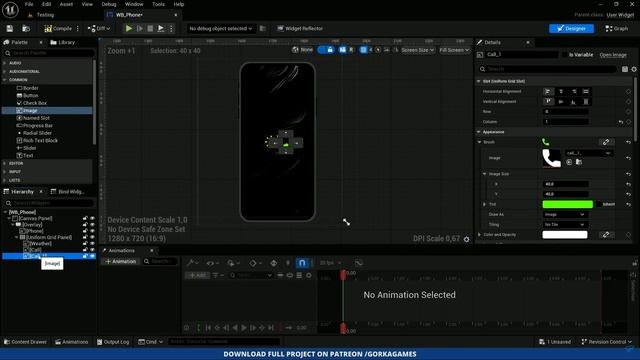Click the Designer mode button
The height and width of the screenshot is (360, 640).
(x=571, y=29)
